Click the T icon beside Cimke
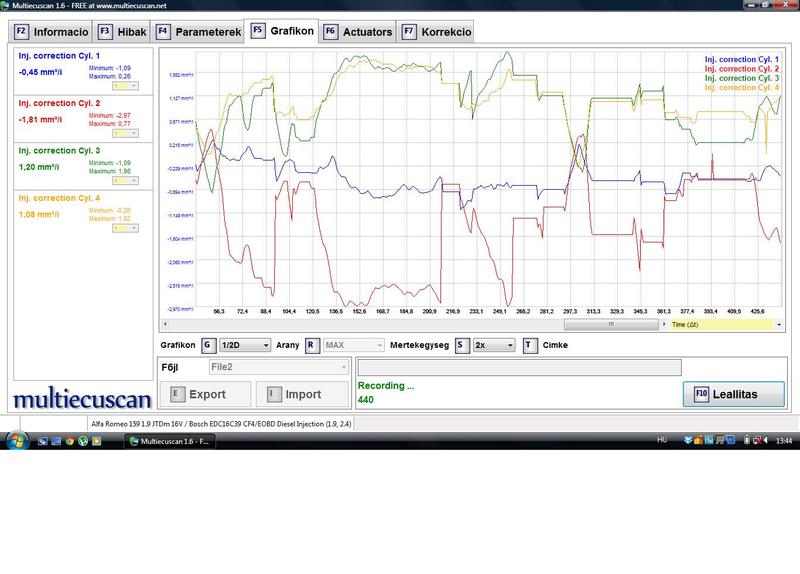 [530, 345]
